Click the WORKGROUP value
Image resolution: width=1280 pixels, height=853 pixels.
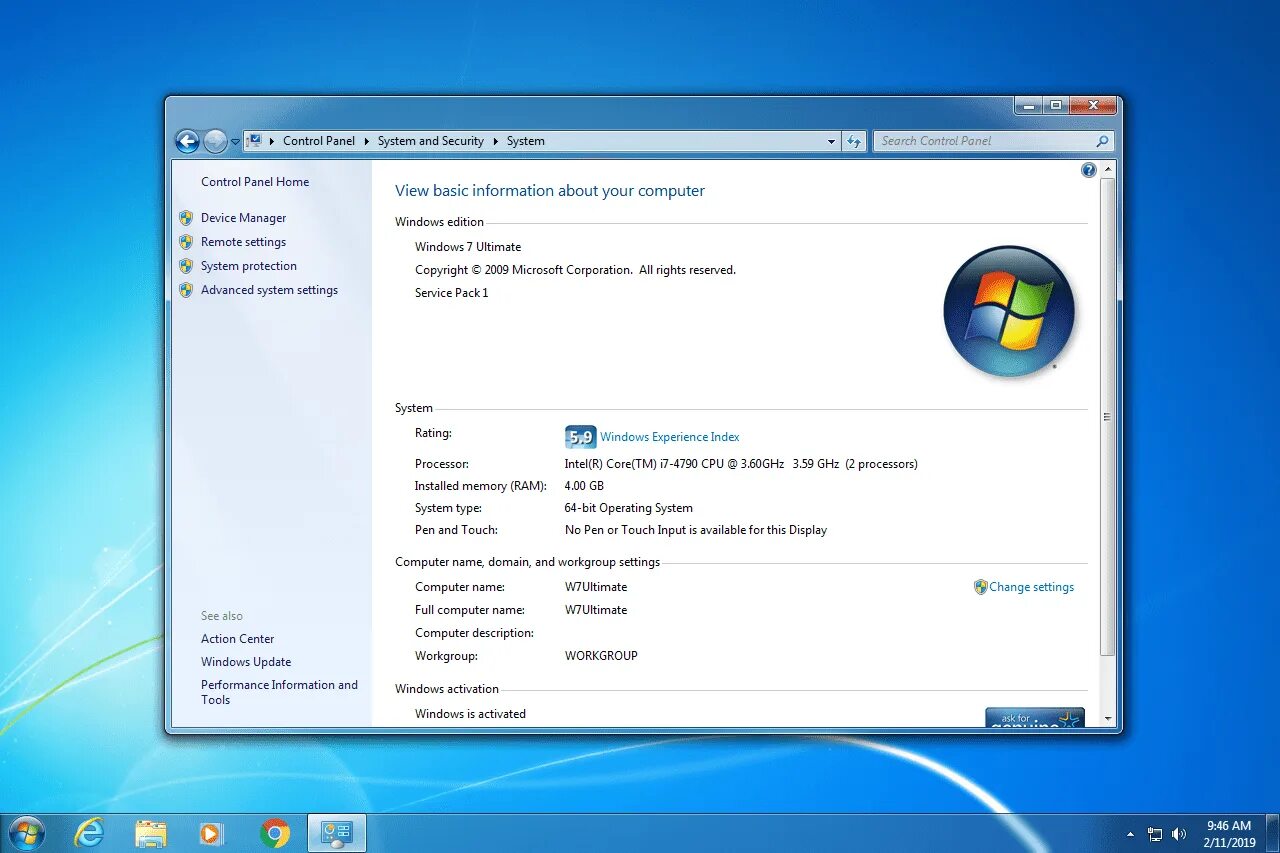[x=601, y=656]
